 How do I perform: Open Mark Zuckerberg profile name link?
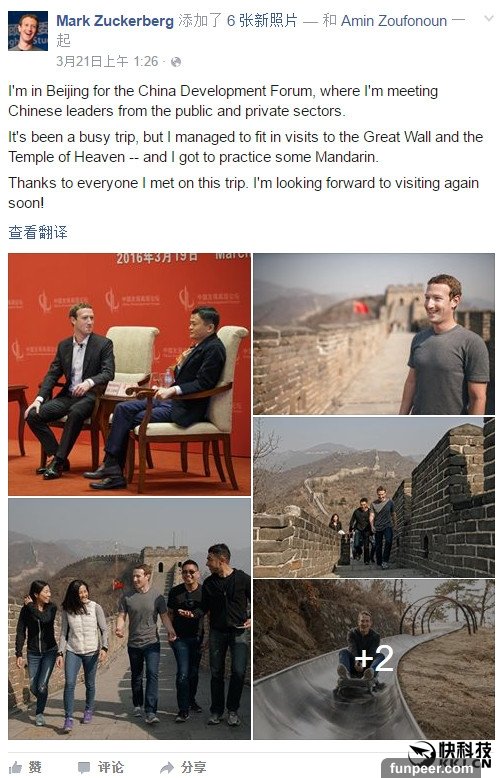(115, 21)
